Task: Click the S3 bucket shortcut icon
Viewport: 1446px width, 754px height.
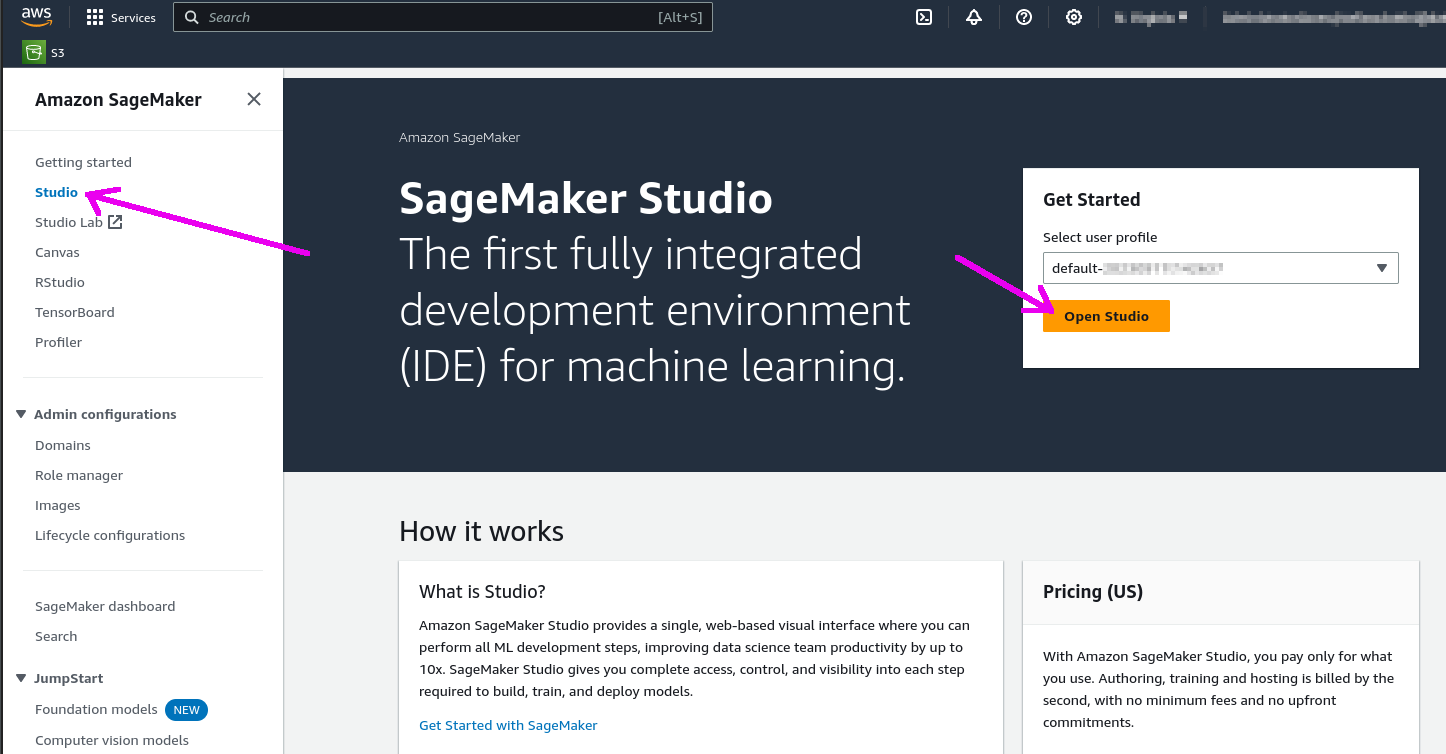Action: coord(34,52)
